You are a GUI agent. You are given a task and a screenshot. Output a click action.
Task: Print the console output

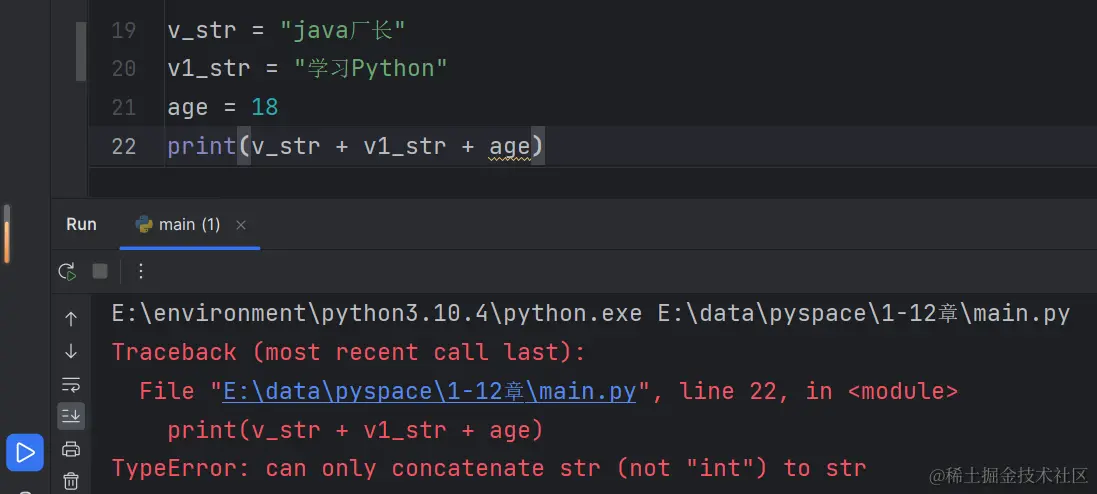click(71, 449)
